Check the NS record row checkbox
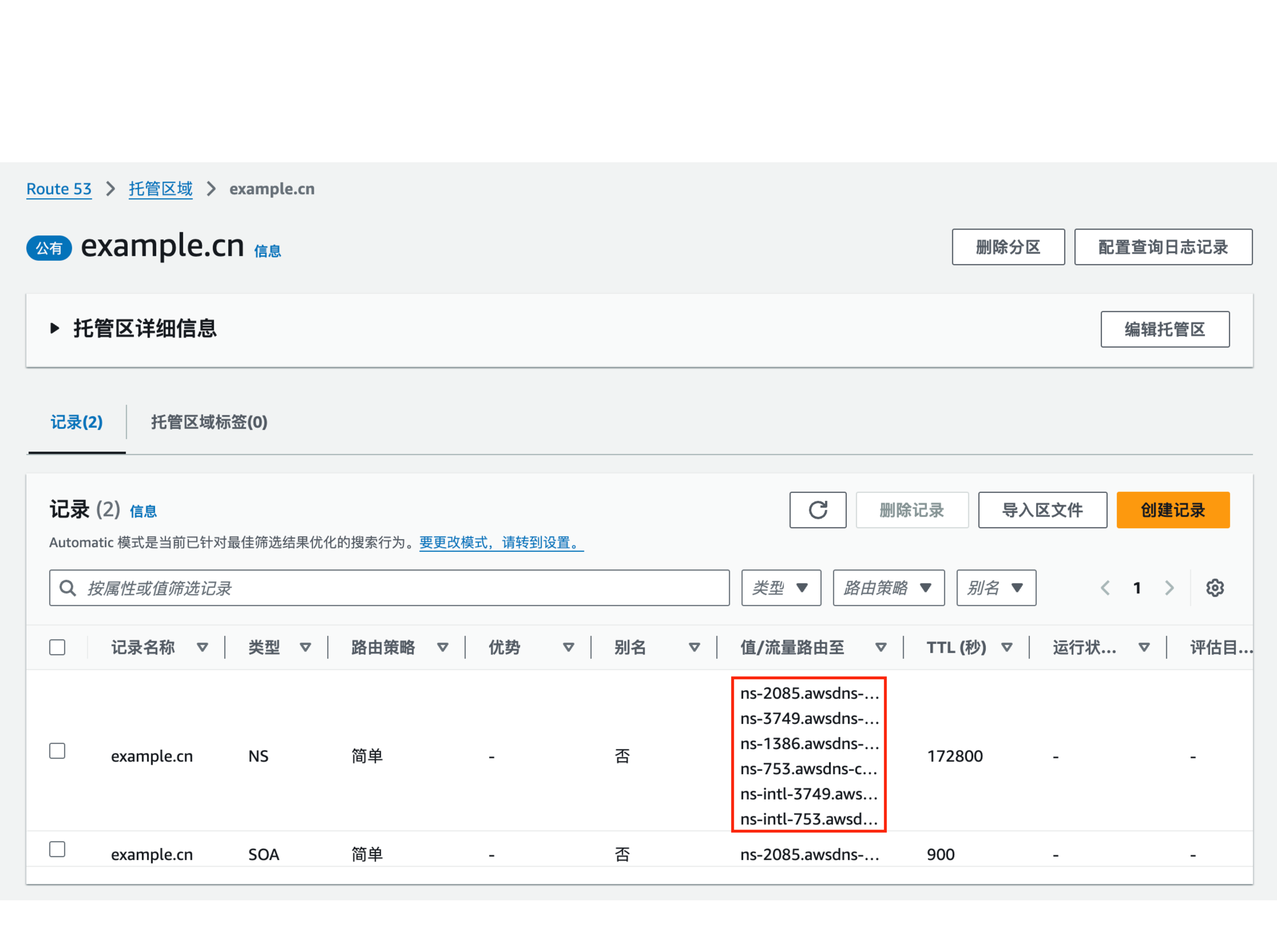Viewport: 1277px width, 952px height. tap(57, 751)
